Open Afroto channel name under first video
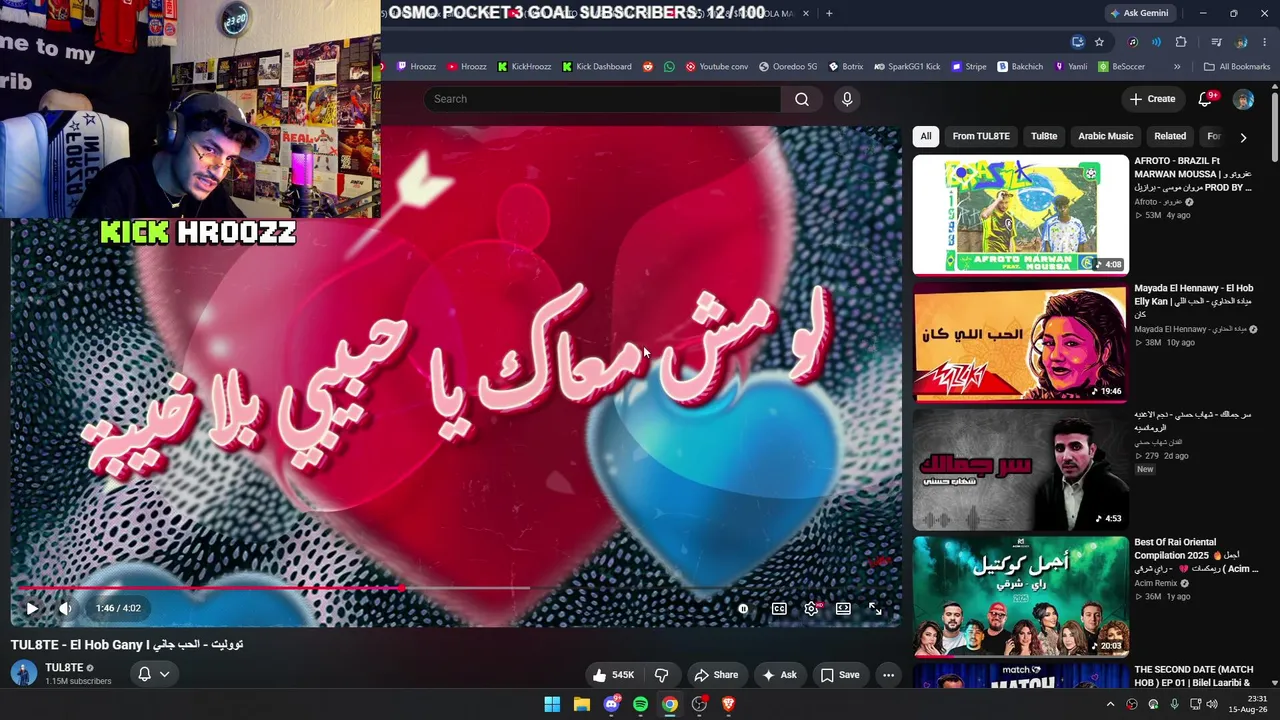 (1157, 202)
